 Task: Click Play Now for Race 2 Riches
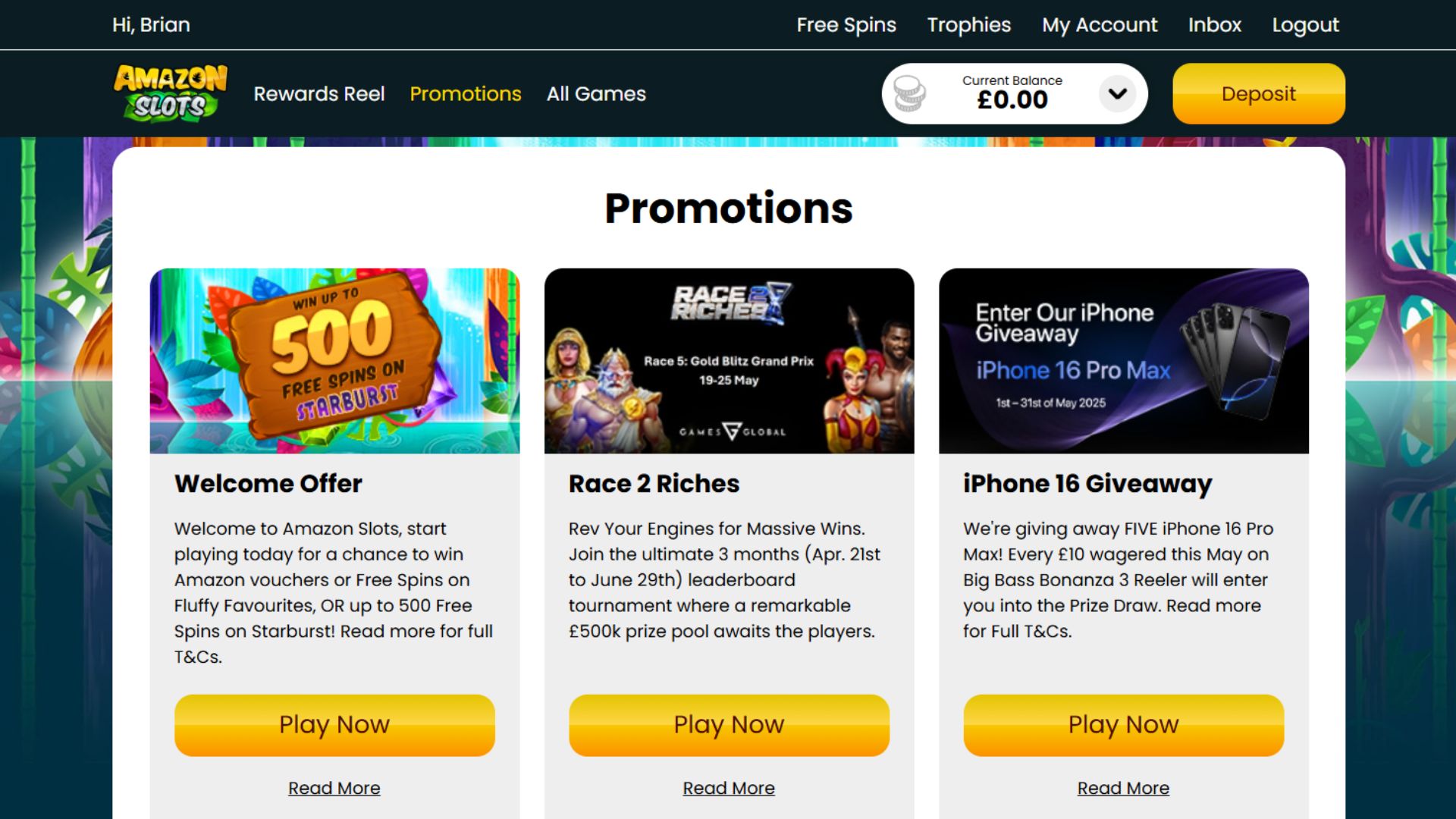tap(729, 725)
